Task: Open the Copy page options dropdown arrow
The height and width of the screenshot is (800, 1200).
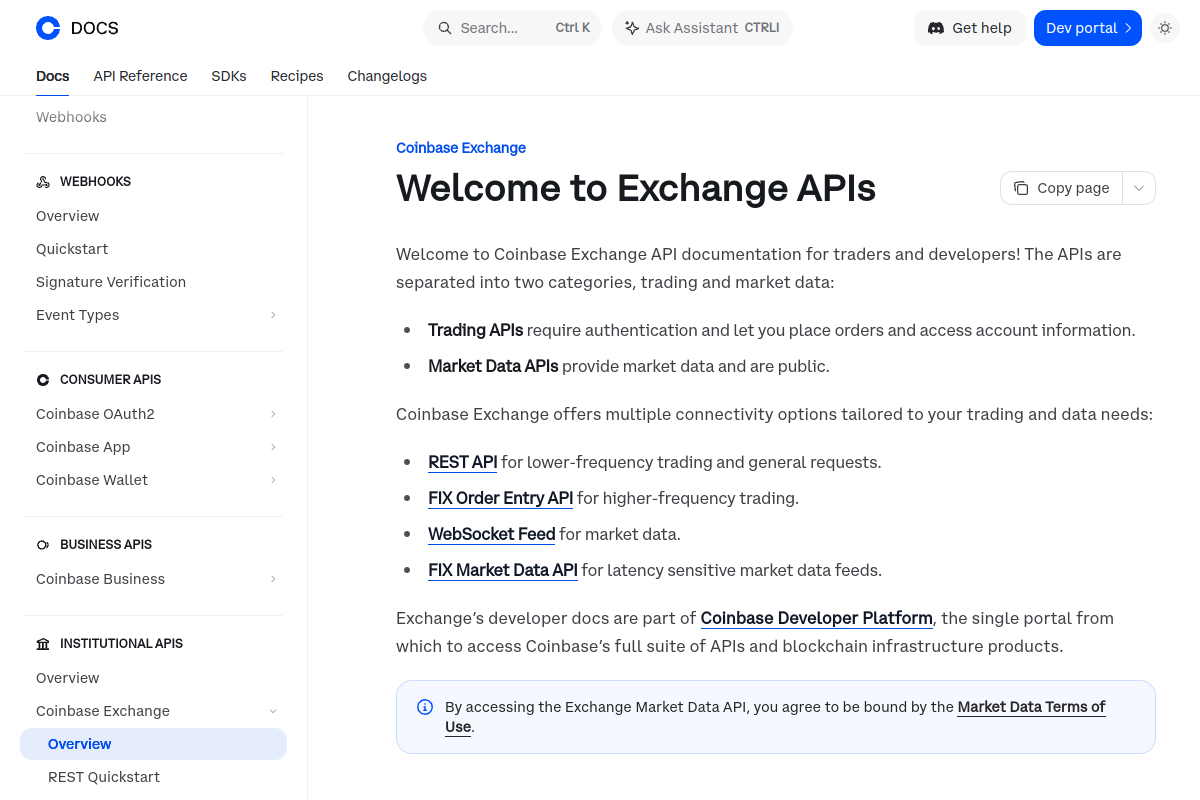Action: pos(1139,188)
